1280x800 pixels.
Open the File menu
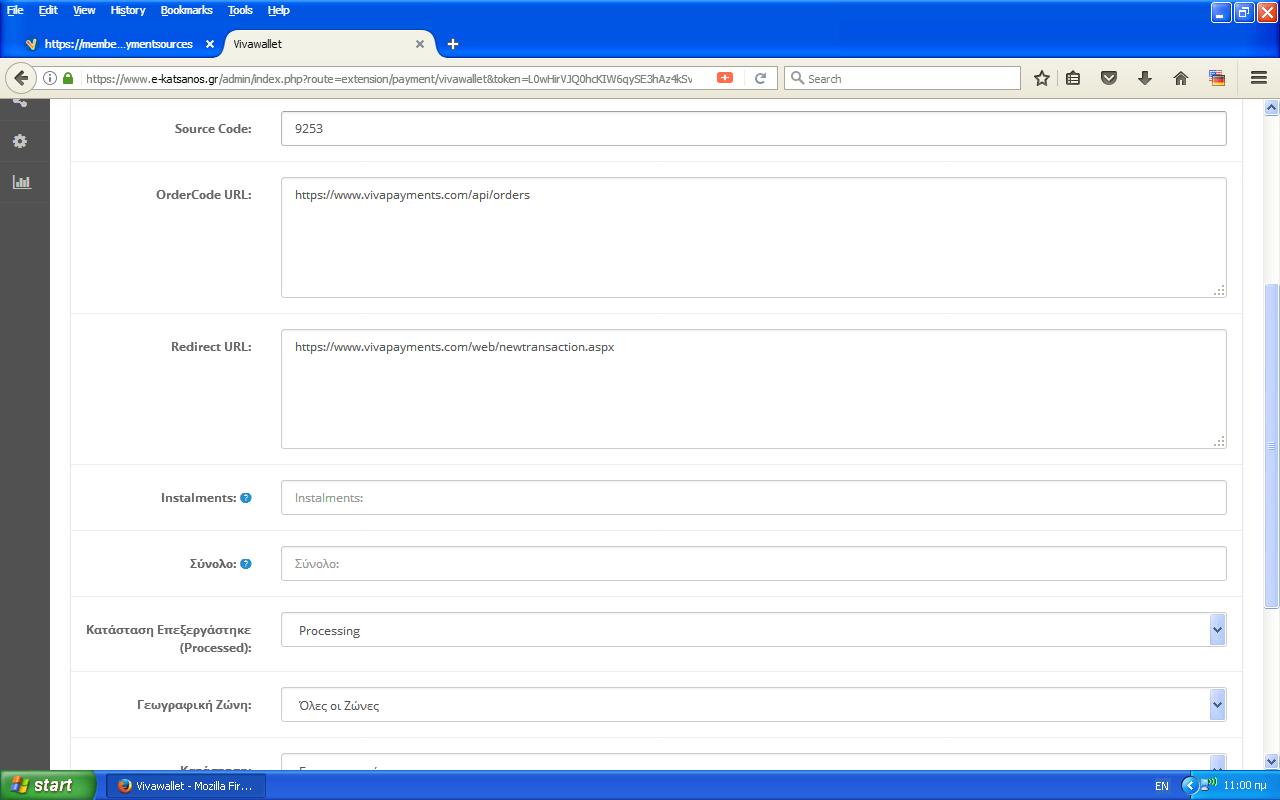click(x=15, y=10)
